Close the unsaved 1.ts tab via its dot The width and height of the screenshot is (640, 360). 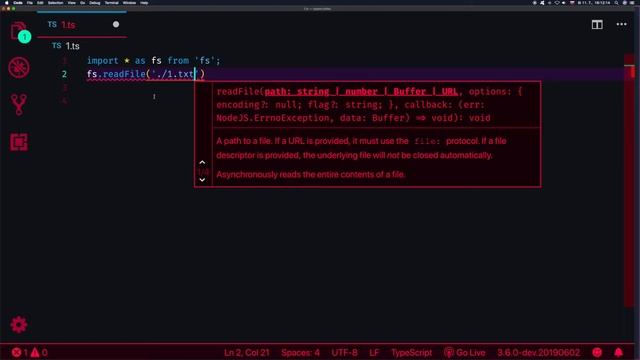click(116, 24)
